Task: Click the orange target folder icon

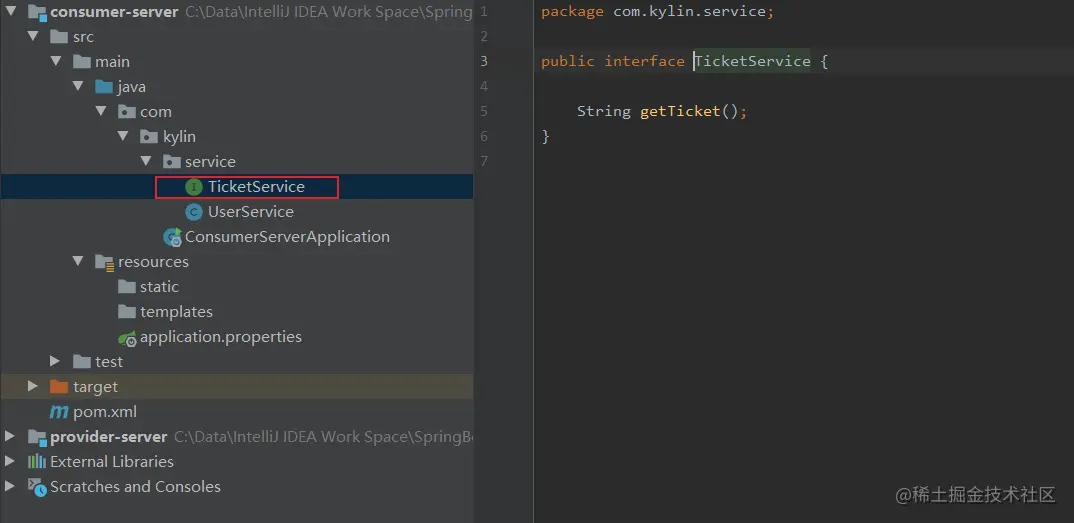Action: (59, 387)
